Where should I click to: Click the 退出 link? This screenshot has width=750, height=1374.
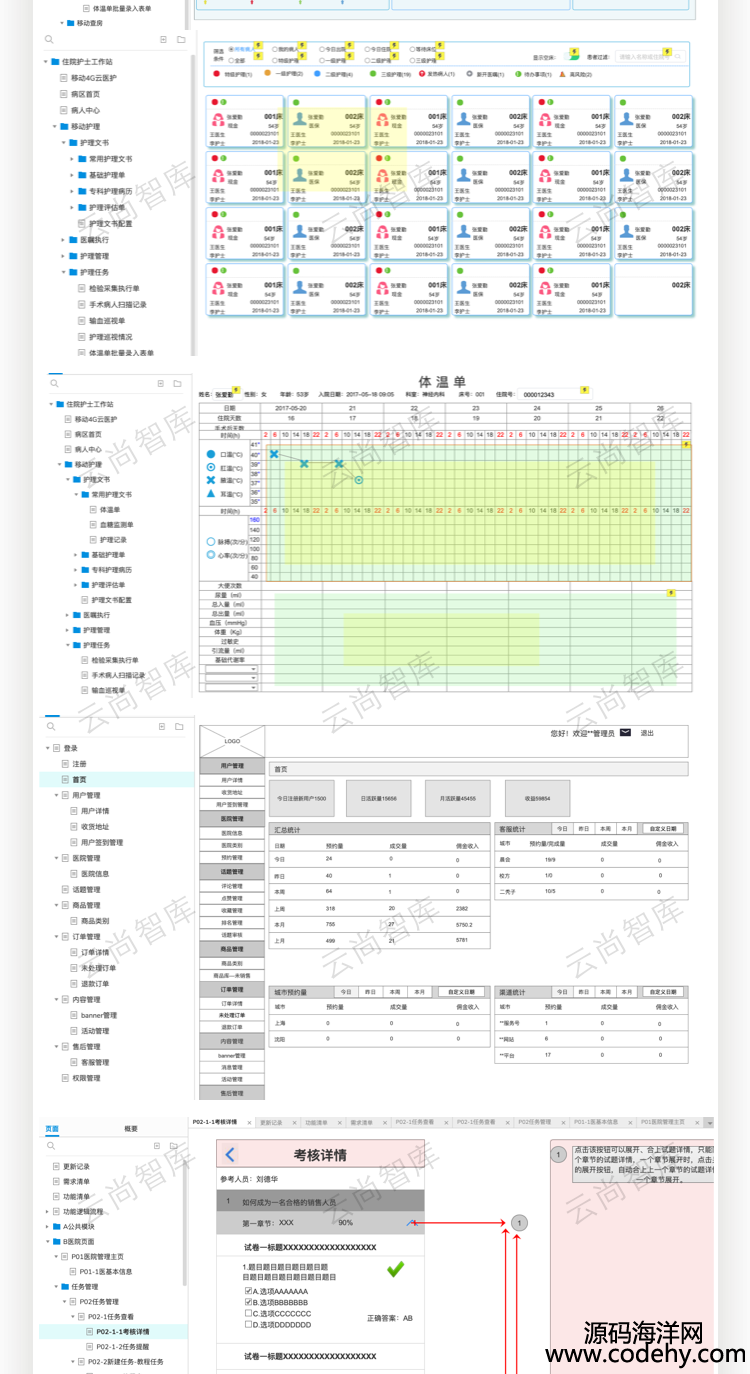(647, 733)
